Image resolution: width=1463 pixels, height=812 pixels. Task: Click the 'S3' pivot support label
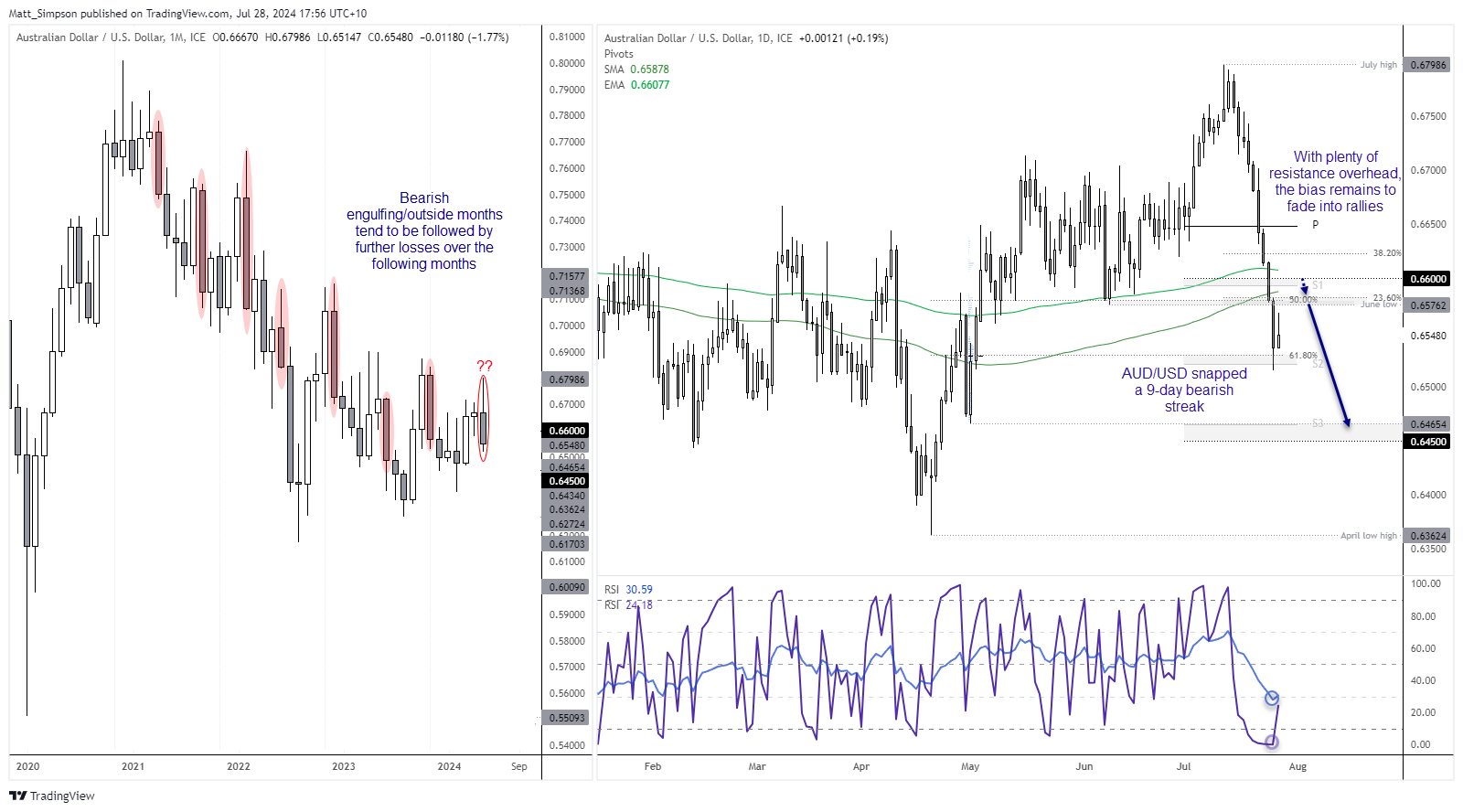[1318, 423]
